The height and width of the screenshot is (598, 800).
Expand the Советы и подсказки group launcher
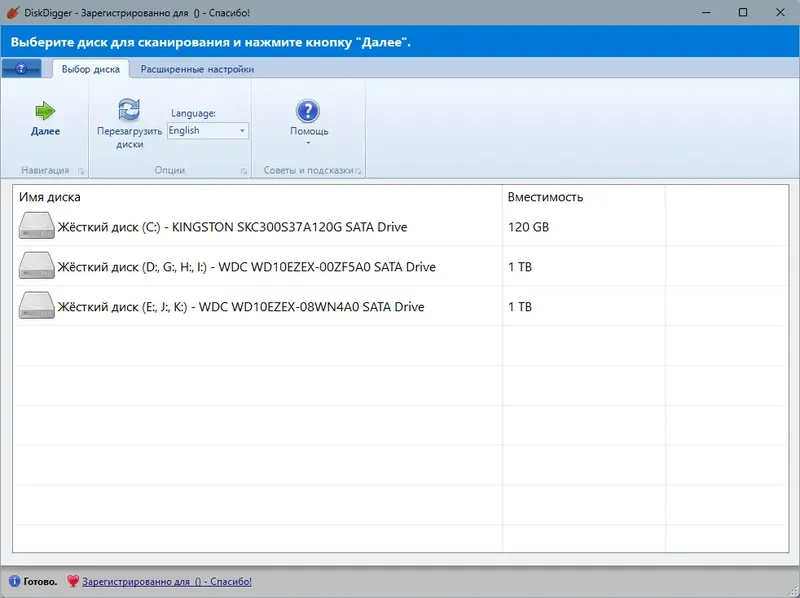point(358,170)
